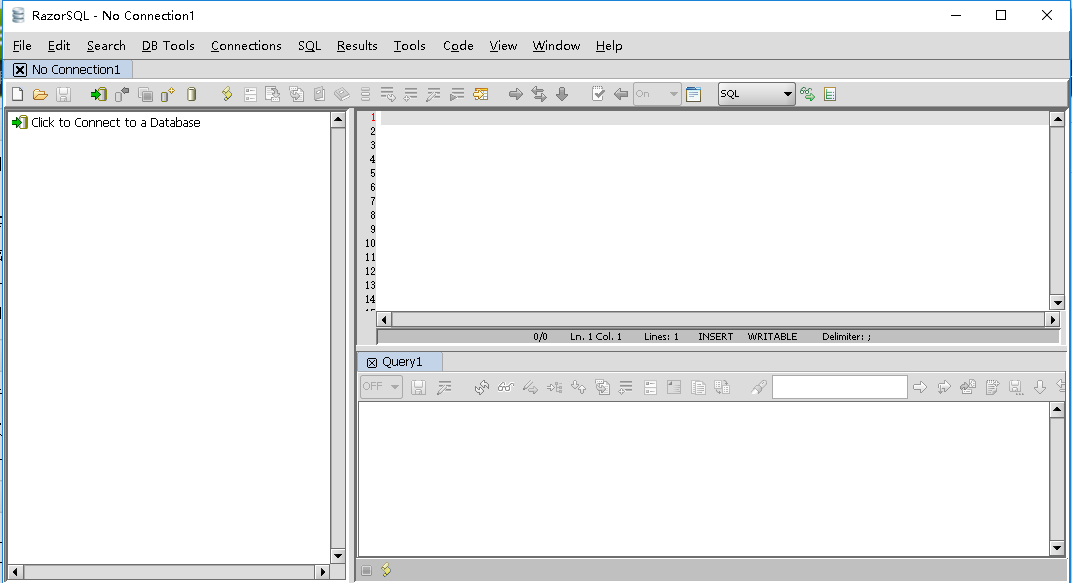This screenshot has width=1072, height=583.
Task: Click the save icon in Query1 toolbar
Action: (418, 388)
